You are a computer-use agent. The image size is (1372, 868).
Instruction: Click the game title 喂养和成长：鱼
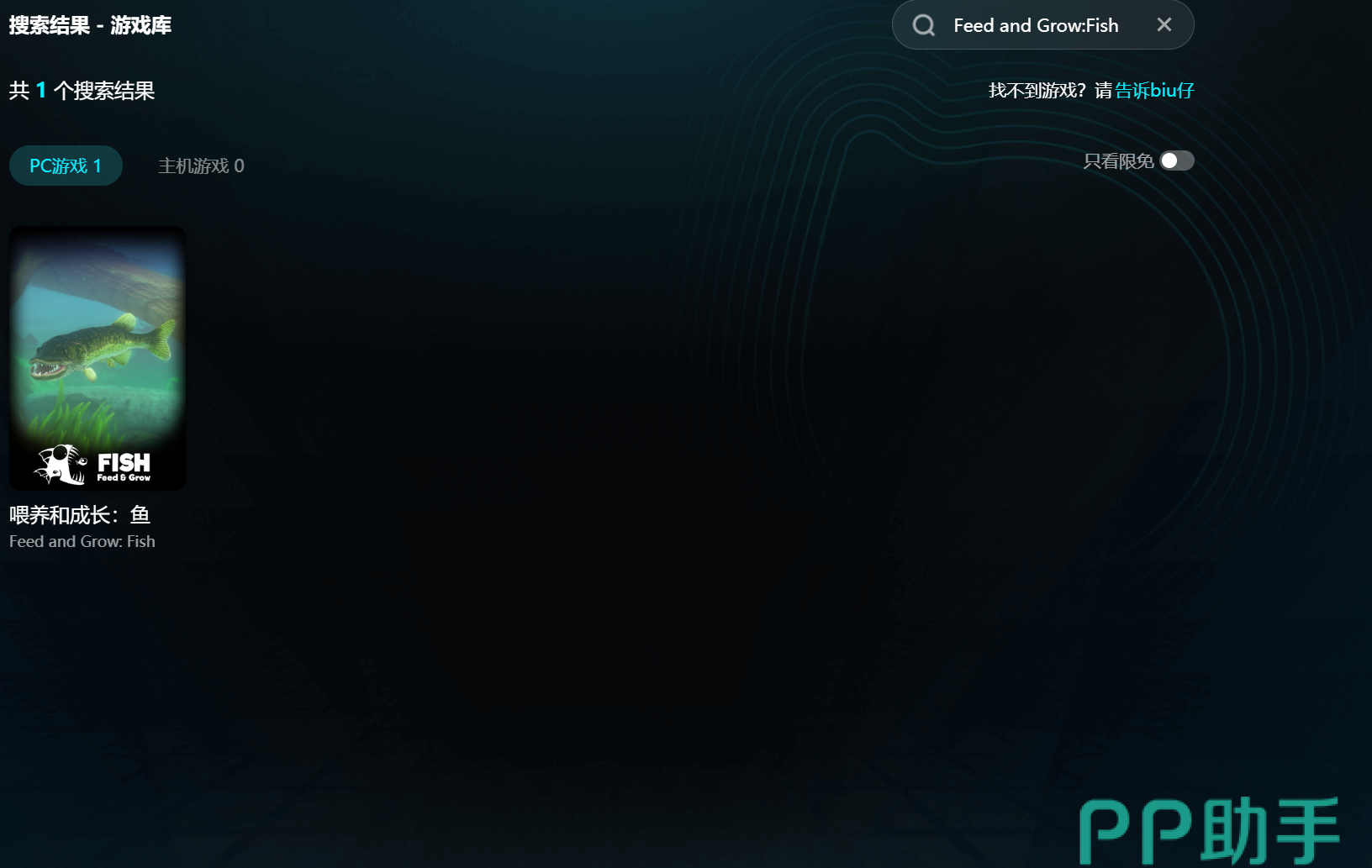pyautogui.click(x=80, y=514)
